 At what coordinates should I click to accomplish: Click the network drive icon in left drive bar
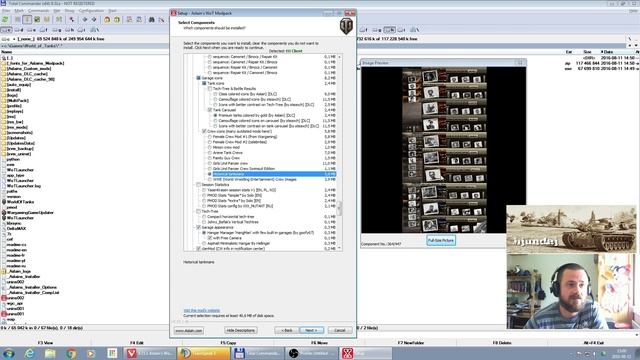(95, 30)
